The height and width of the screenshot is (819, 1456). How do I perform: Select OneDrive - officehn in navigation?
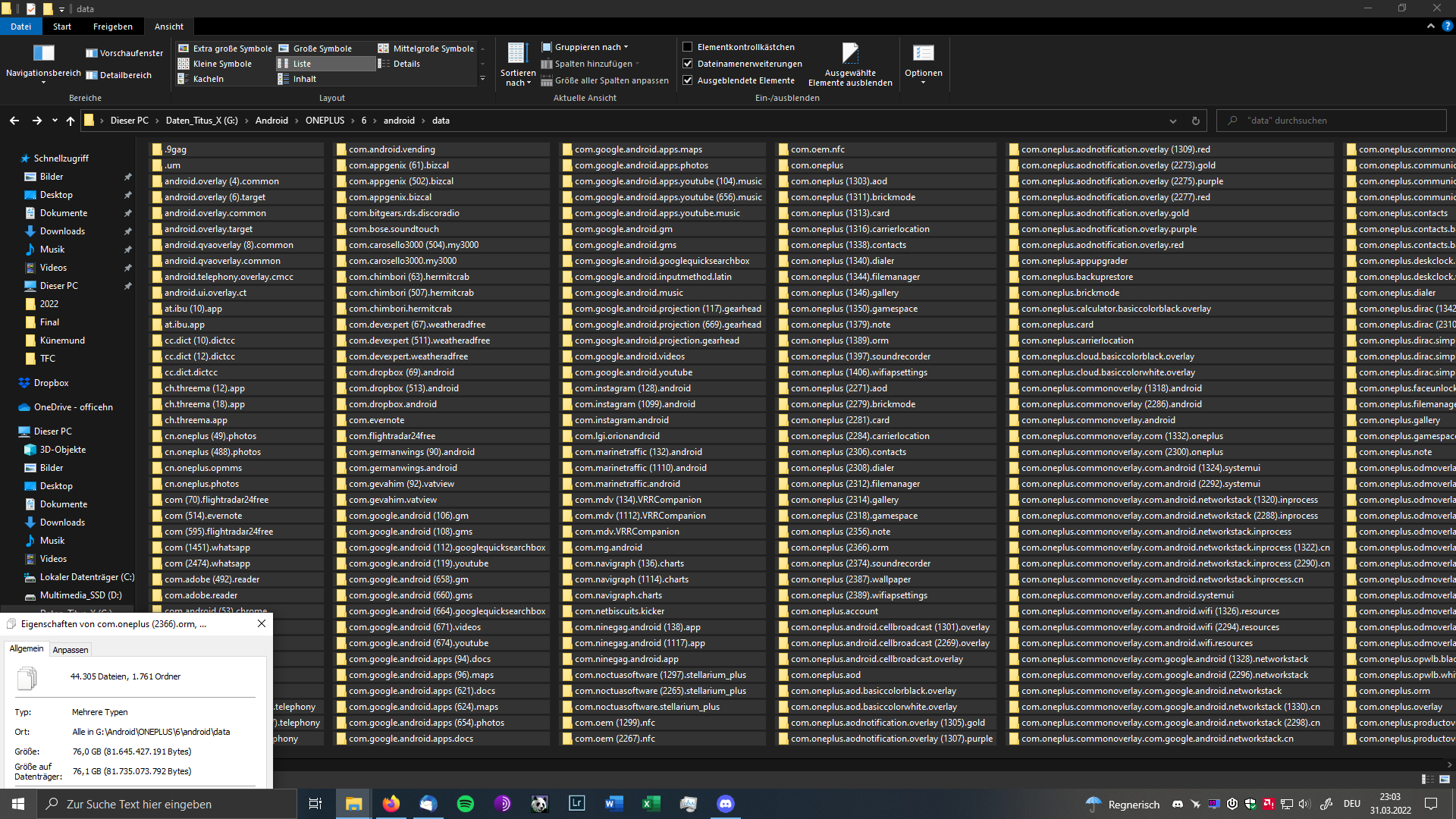[x=65, y=407]
